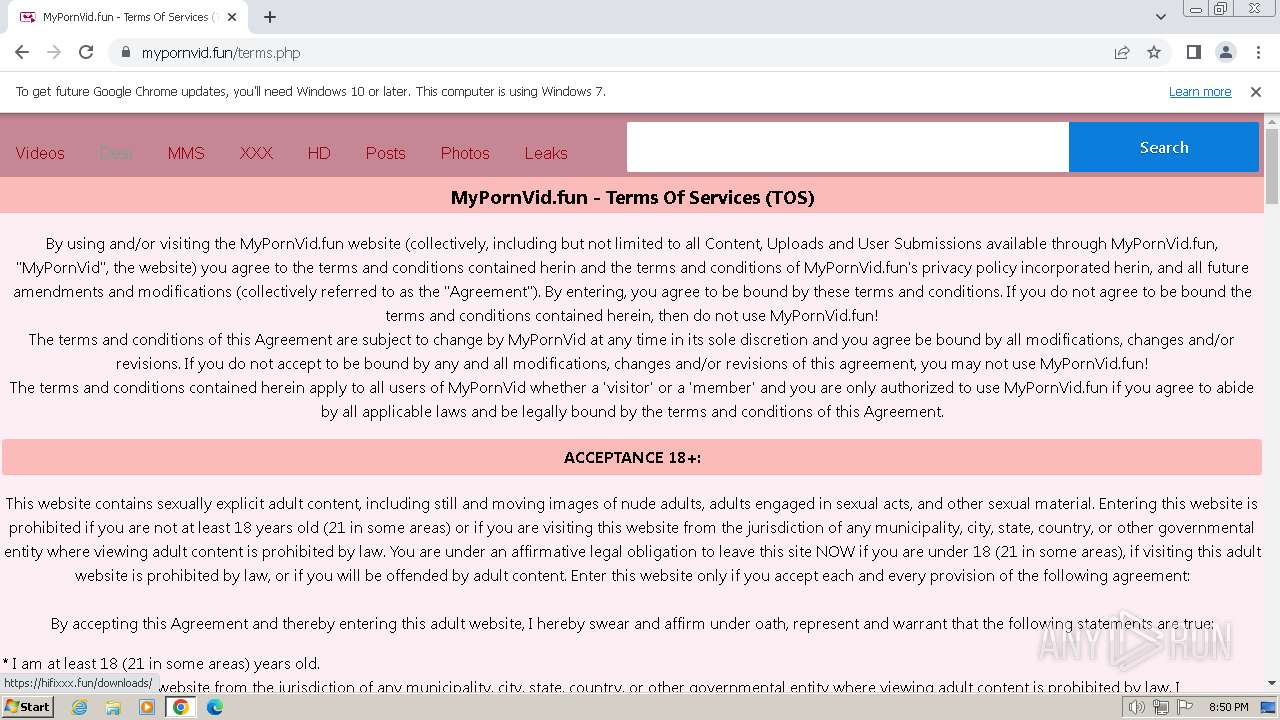The height and width of the screenshot is (720, 1280).
Task: Select the Leaks navigation link
Action: coord(546,153)
